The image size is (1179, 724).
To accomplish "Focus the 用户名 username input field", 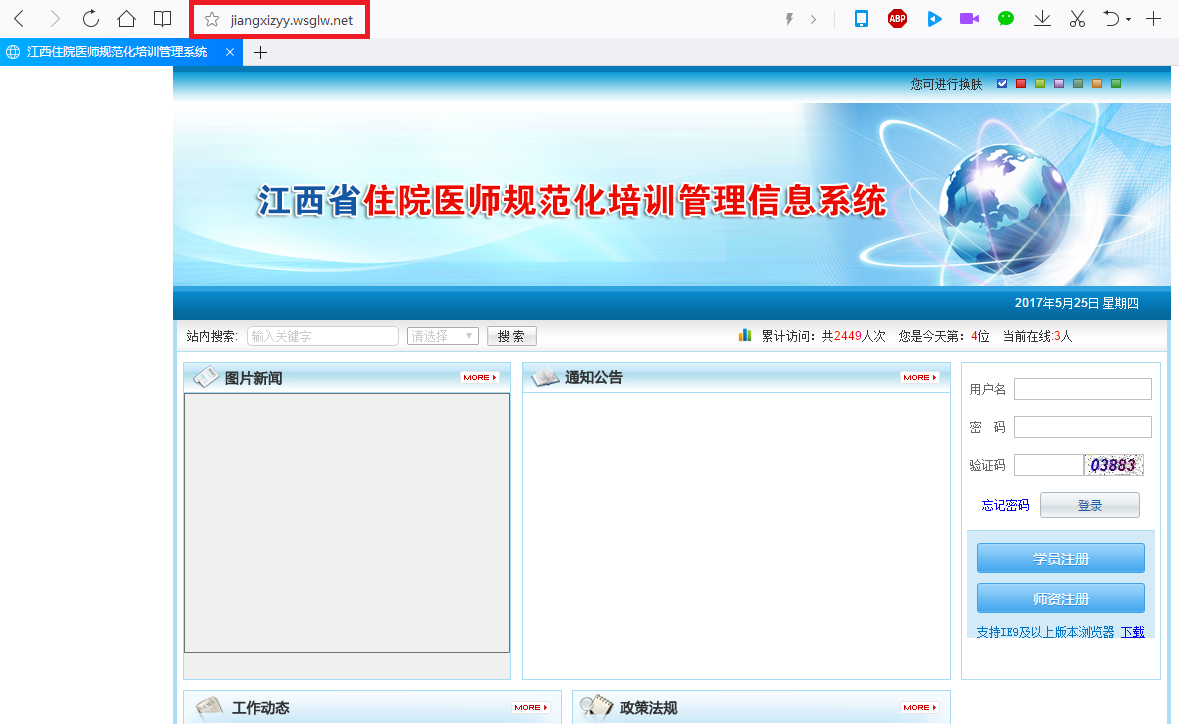I will coord(1082,389).
